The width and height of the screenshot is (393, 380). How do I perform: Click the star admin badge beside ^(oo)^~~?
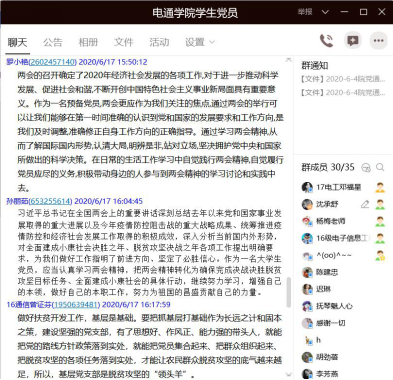pos(380,255)
